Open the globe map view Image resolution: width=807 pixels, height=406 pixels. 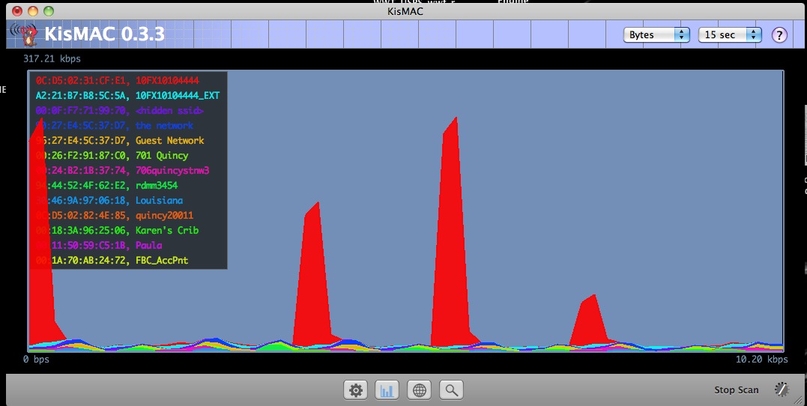pos(419,390)
